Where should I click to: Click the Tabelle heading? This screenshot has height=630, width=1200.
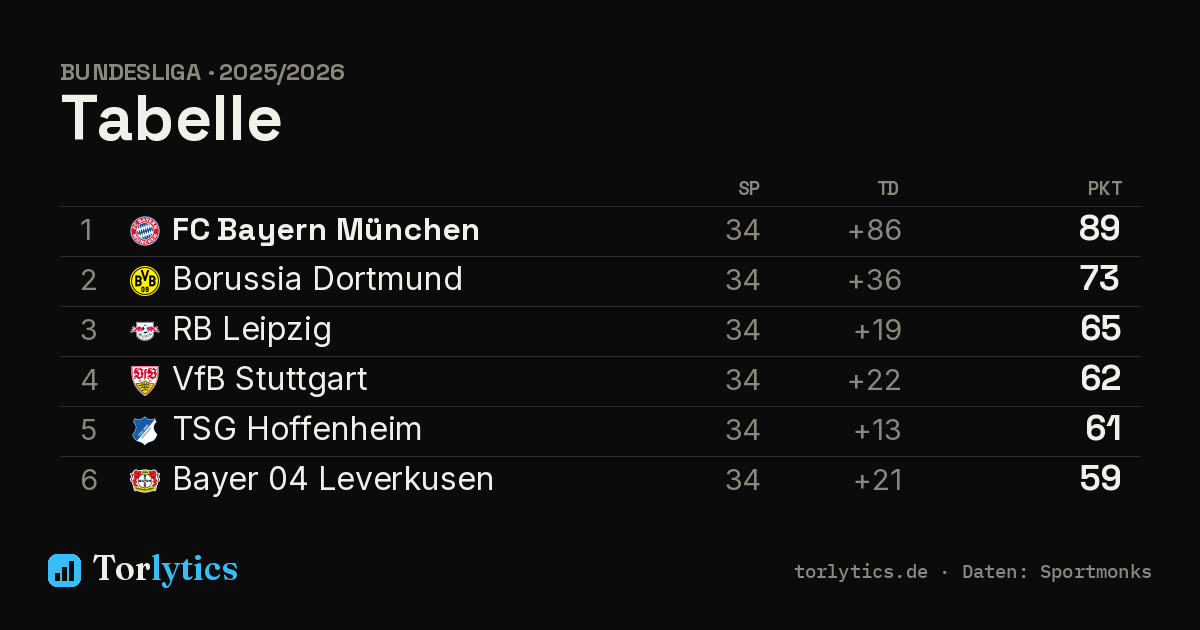pos(172,119)
